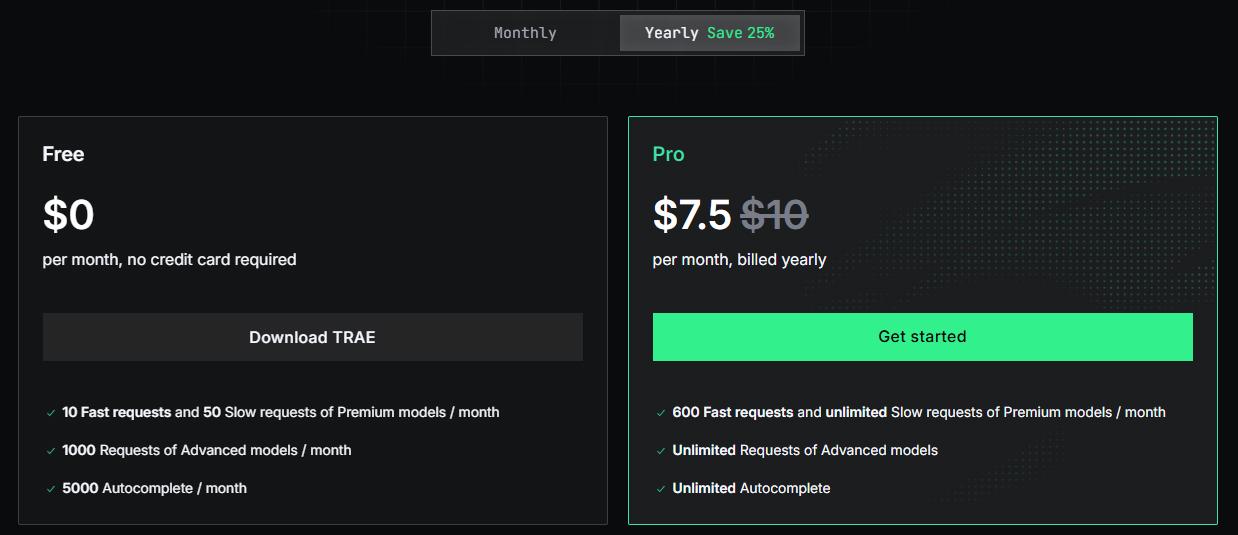Click "Unlimited Requests of Advanced models" text
Viewport: 1238px width, 535px height.
(x=805, y=451)
